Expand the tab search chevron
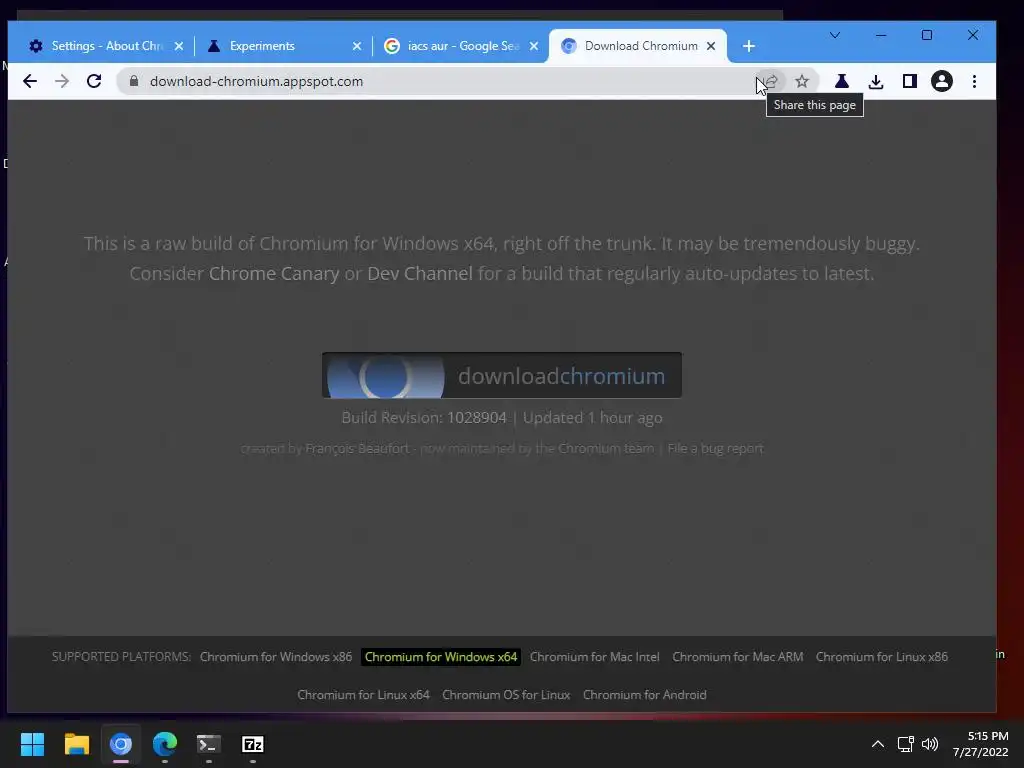 coord(835,35)
